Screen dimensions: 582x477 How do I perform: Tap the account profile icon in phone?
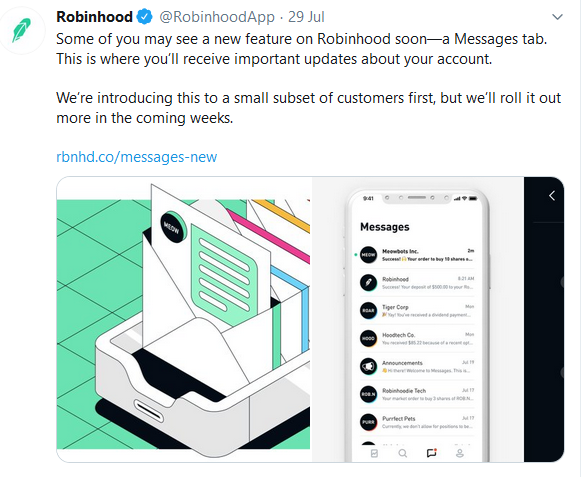tap(460, 453)
